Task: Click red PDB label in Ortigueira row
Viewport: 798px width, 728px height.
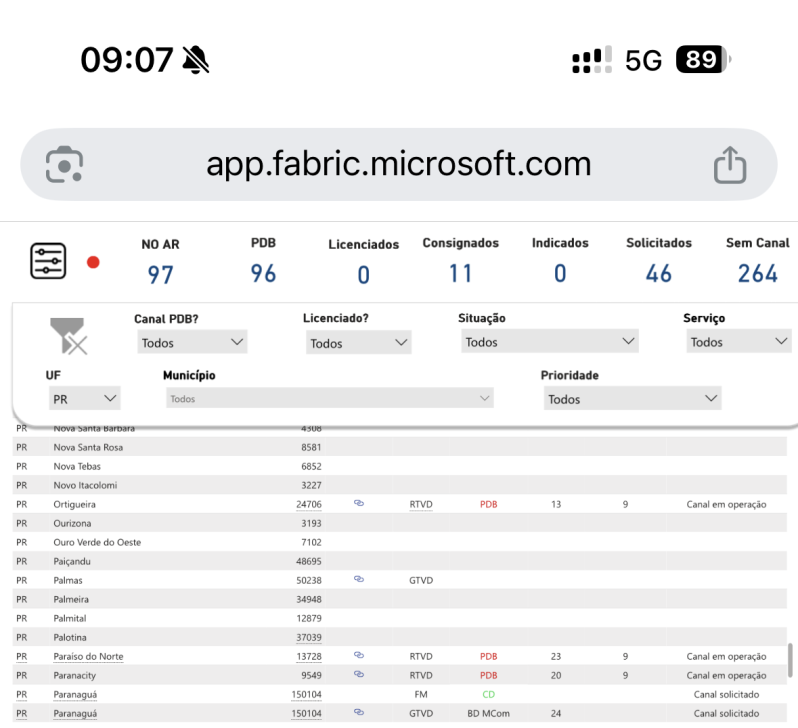Action: coord(489,504)
